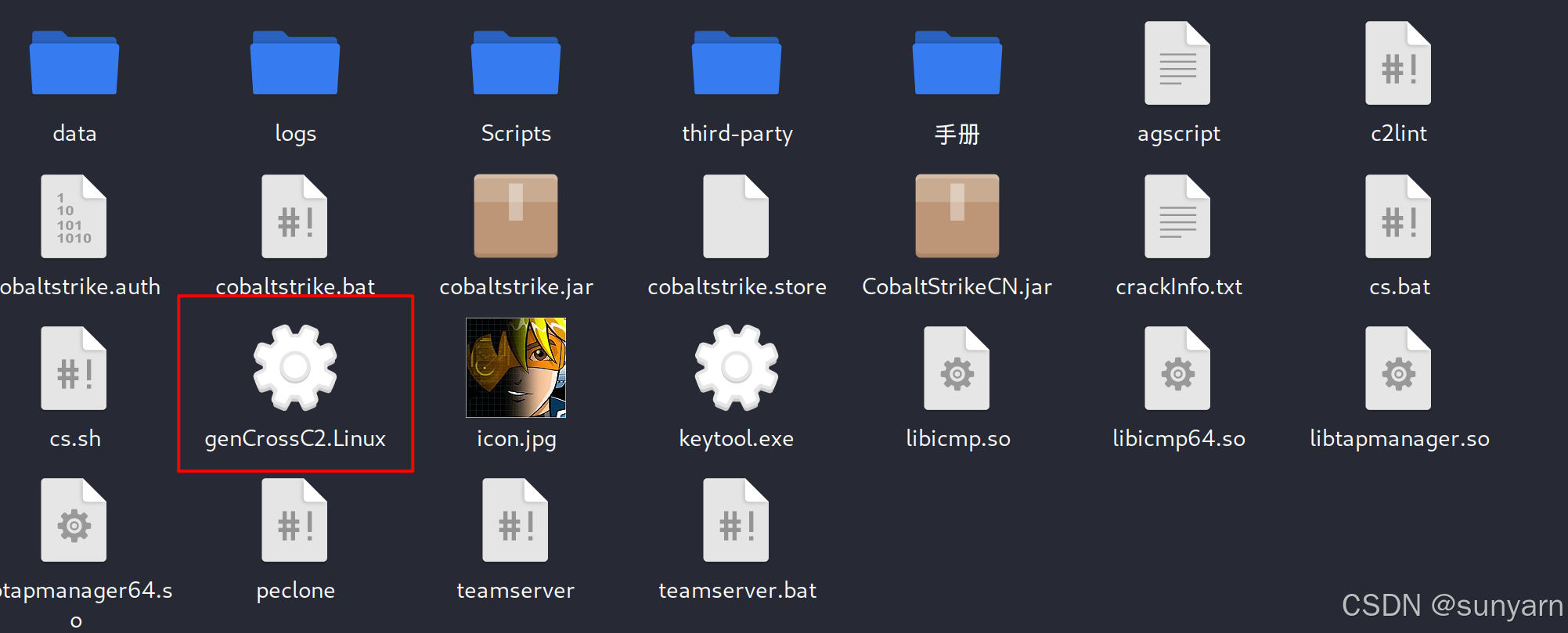Click the "手册" folder name
The width and height of the screenshot is (1568, 633).
pyautogui.click(x=957, y=135)
